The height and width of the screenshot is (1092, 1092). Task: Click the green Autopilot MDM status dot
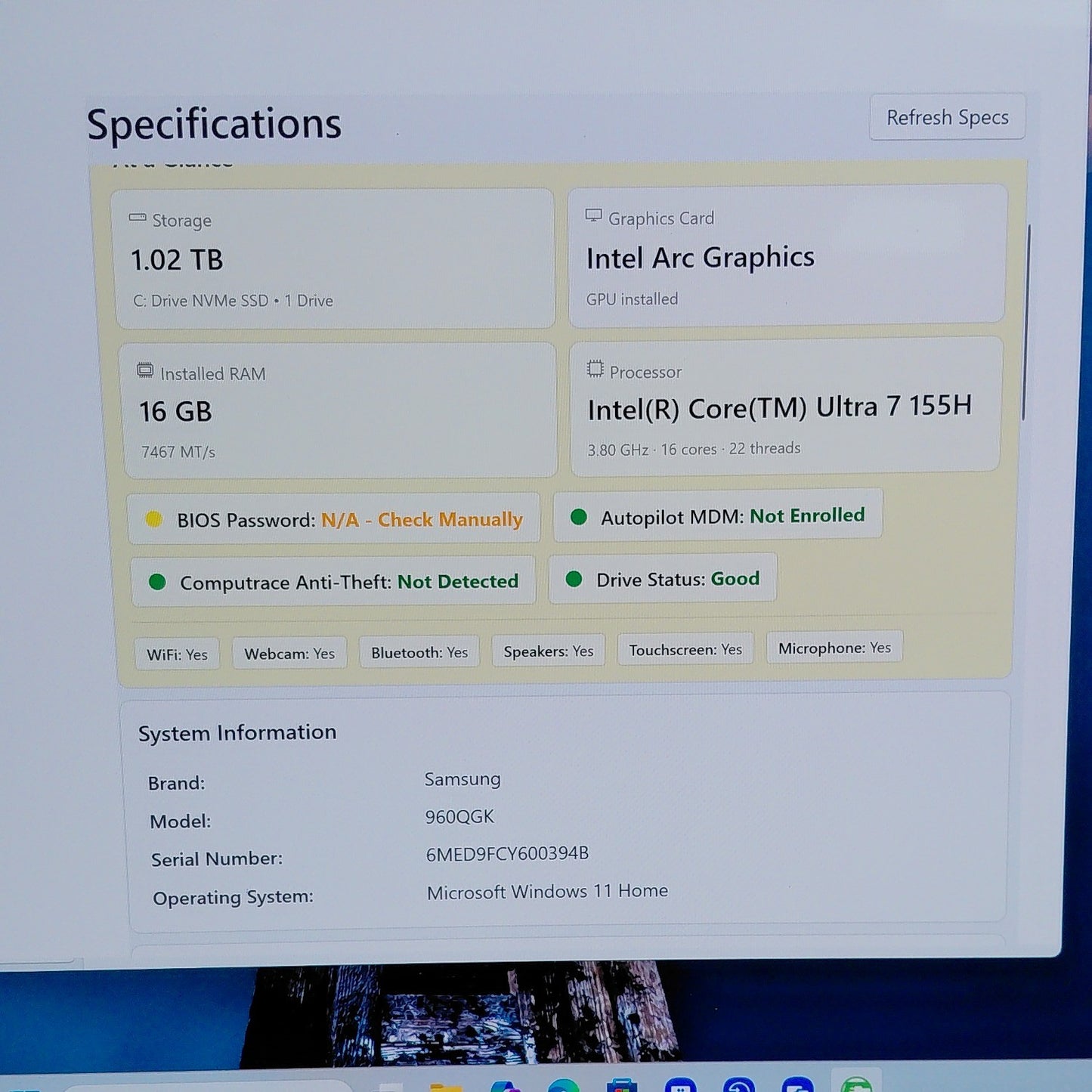click(579, 517)
